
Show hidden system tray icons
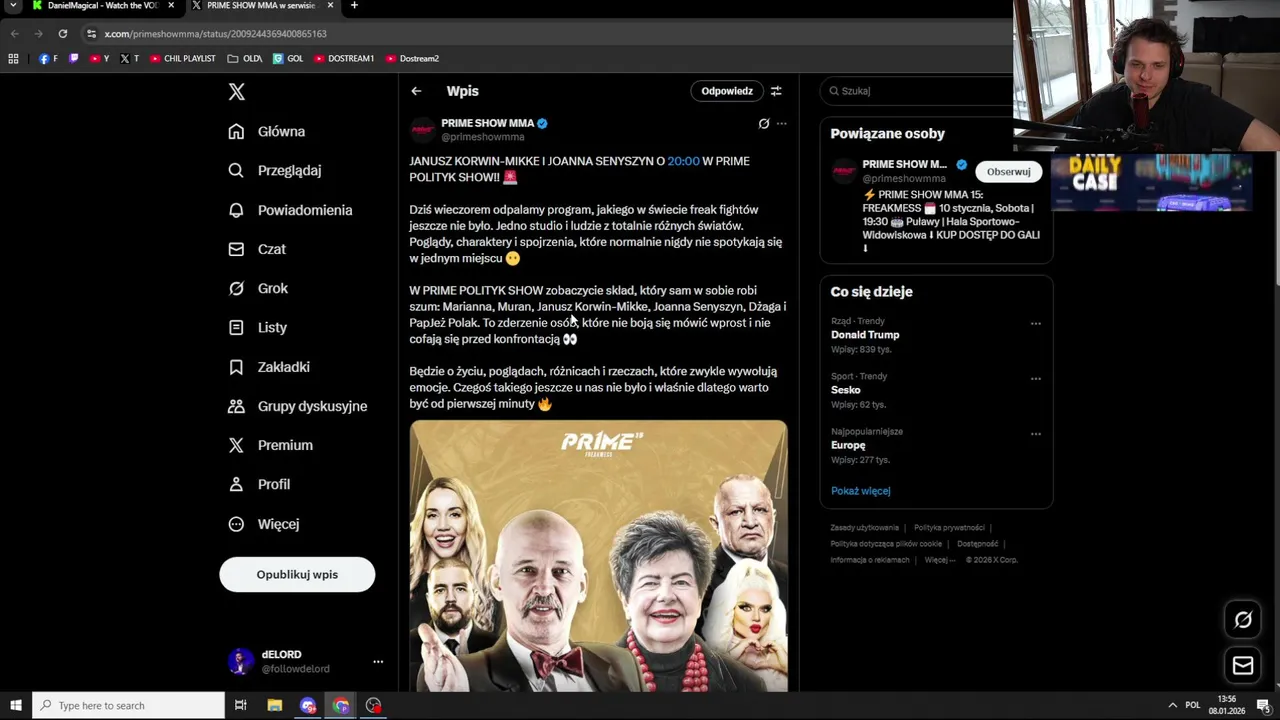[1173, 706]
